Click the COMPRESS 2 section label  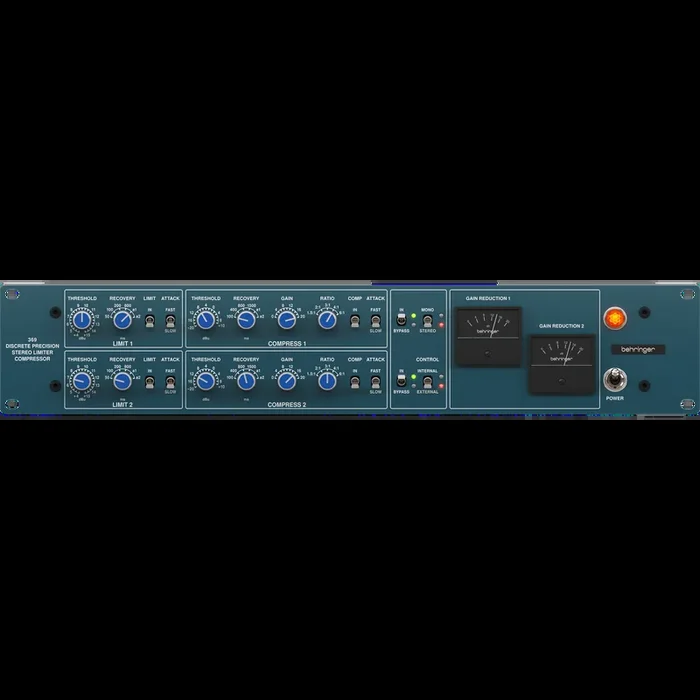tap(287, 405)
